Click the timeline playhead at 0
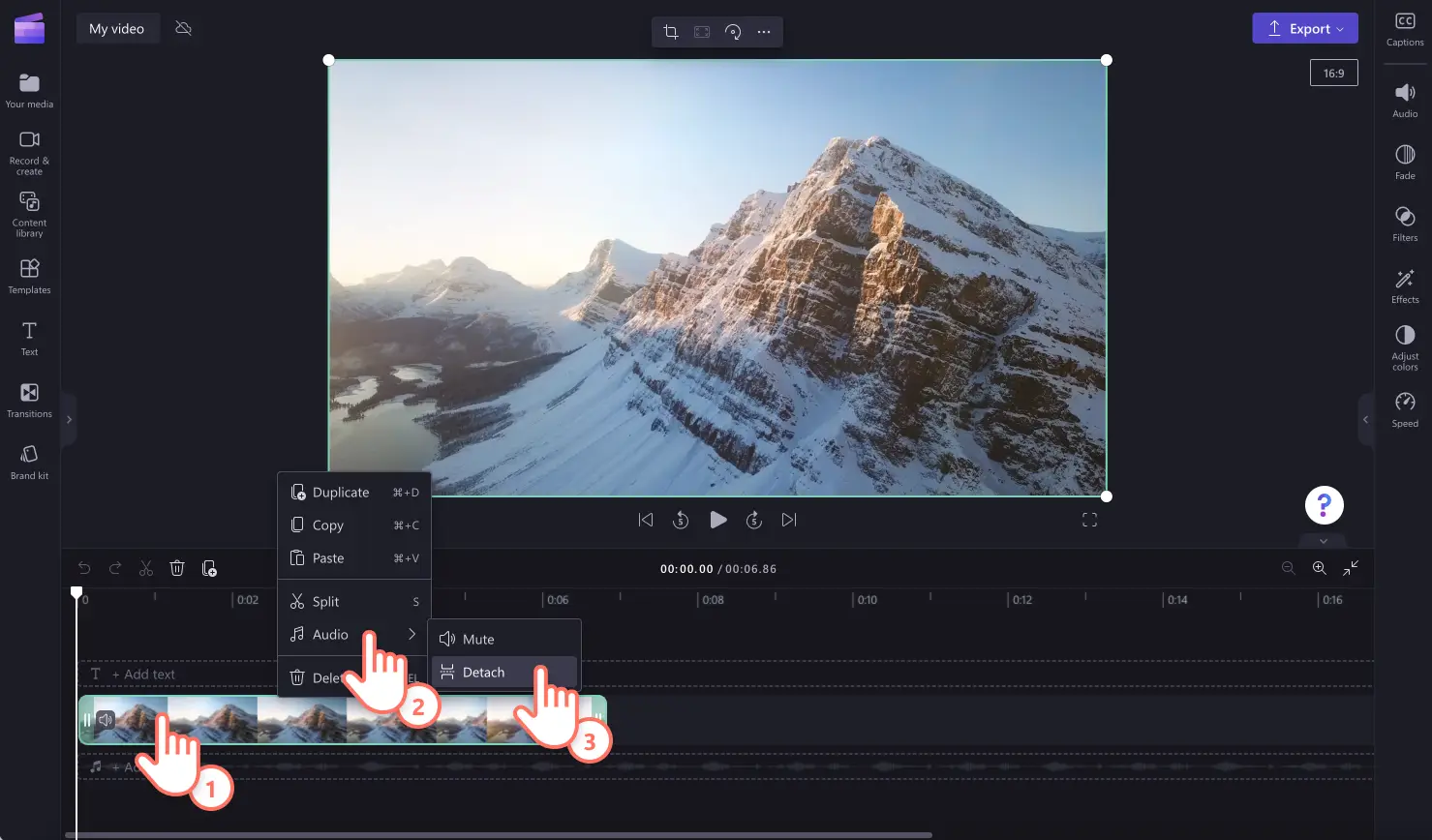The height and width of the screenshot is (840, 1432). coord(76,592)
